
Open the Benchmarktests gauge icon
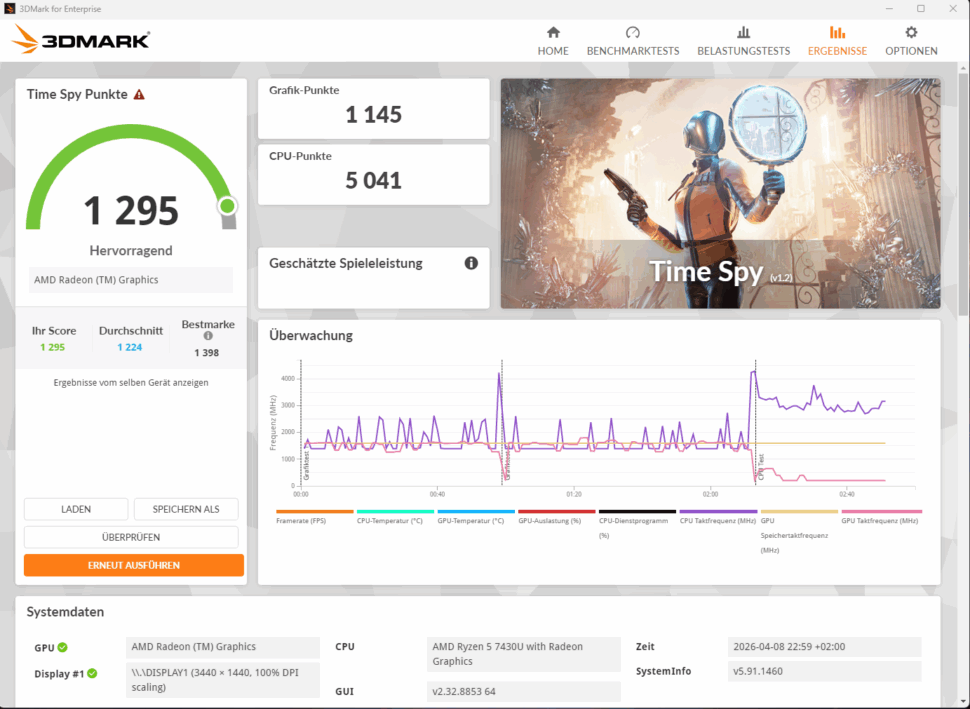(x=632, y=32)
